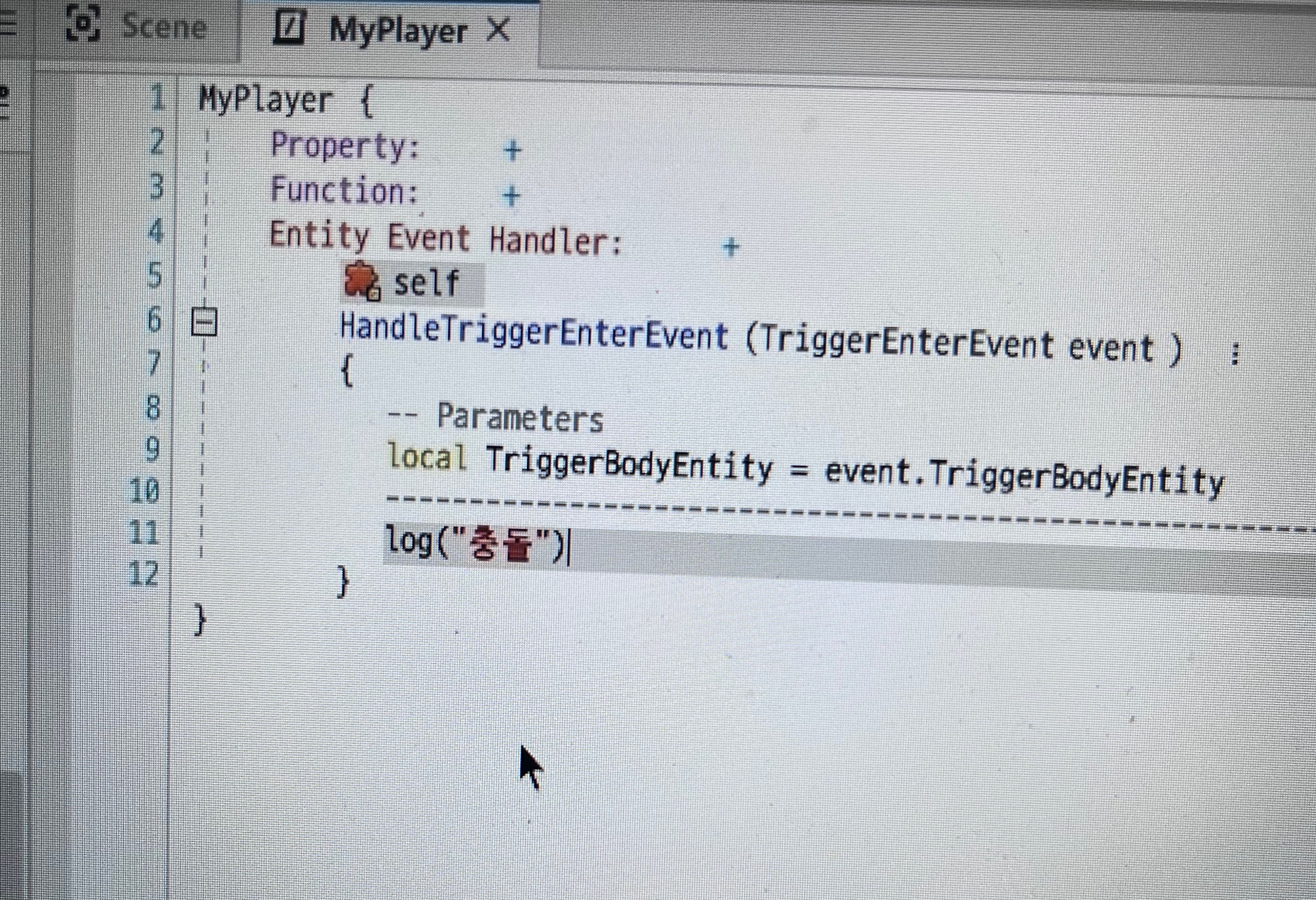
Task: Click the Entity Event Handler label
Action: click(445, 238)
